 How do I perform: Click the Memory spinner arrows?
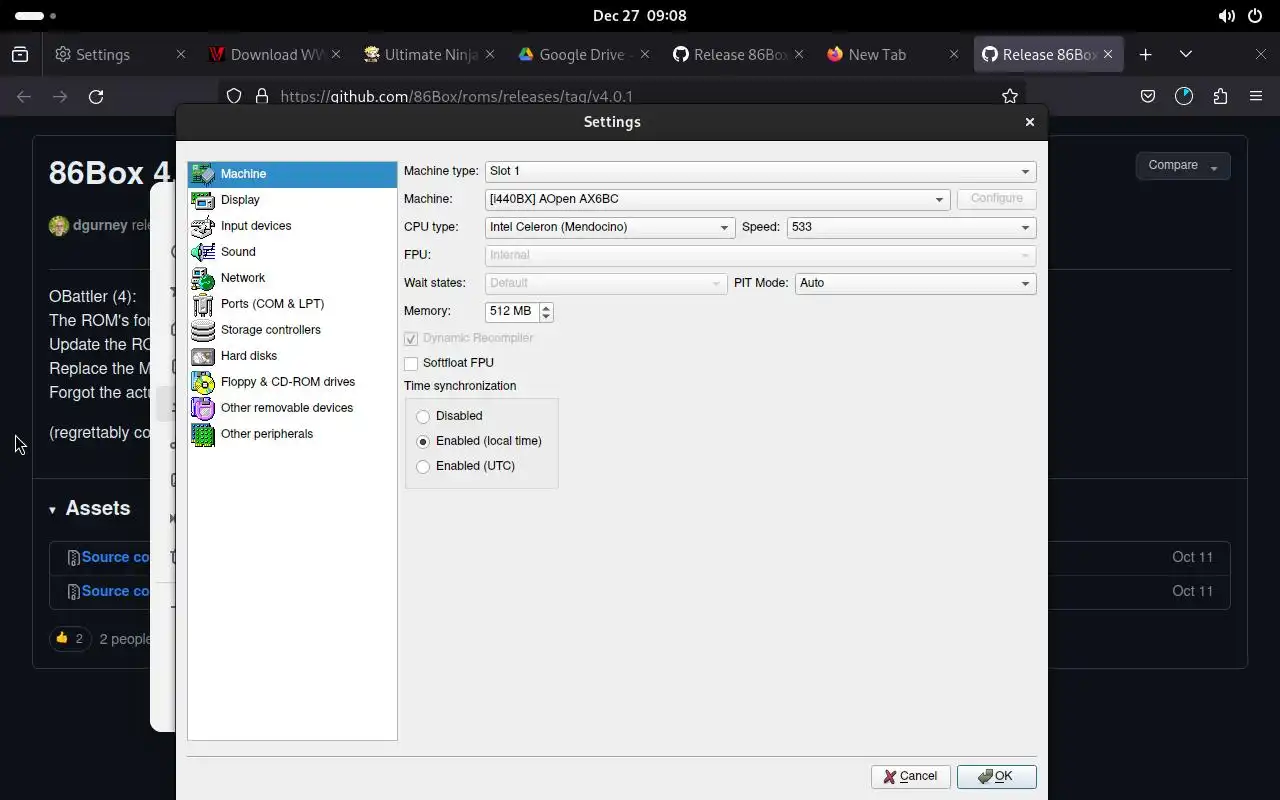[546, 312]
